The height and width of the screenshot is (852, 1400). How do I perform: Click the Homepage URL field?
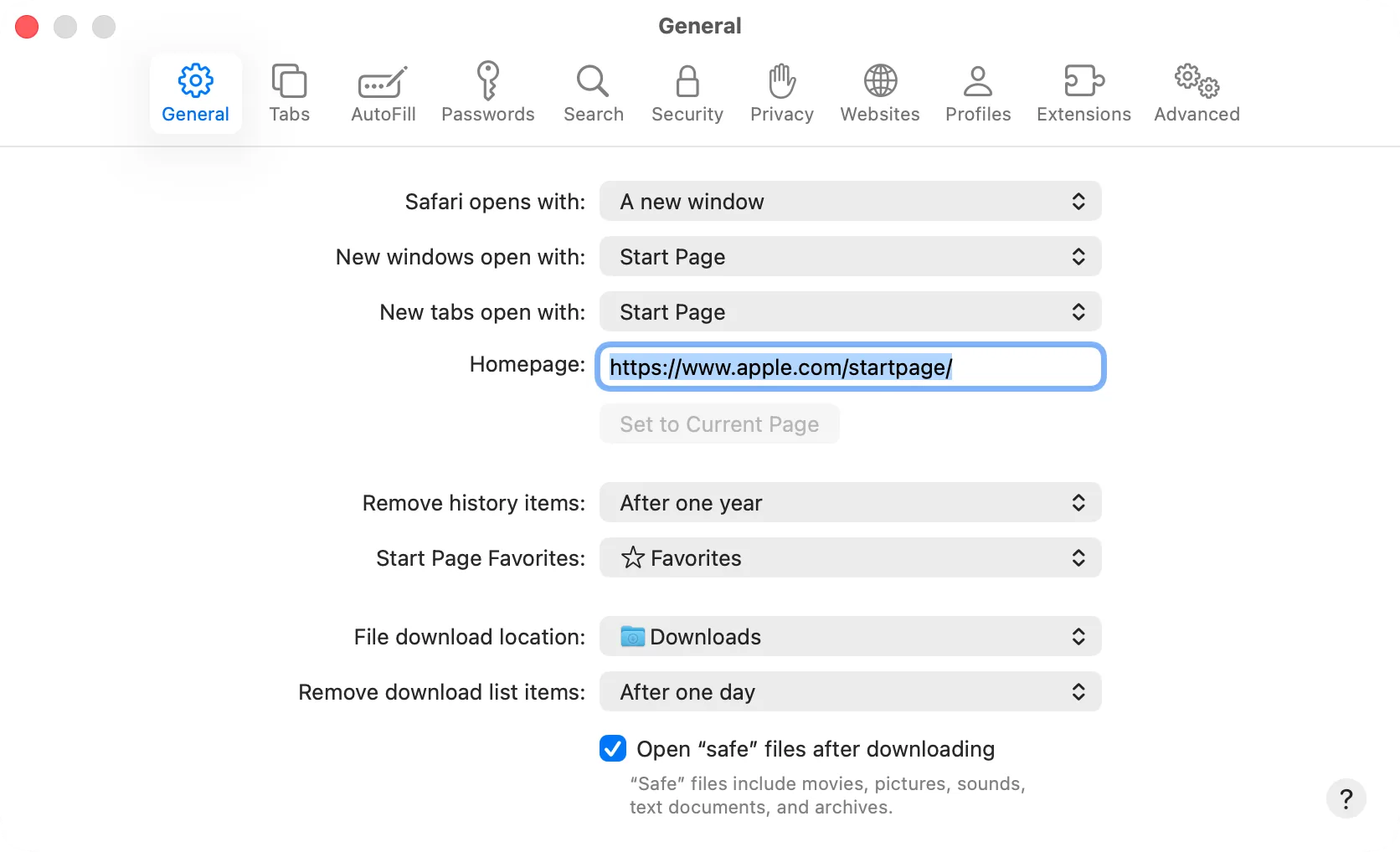pos(850,367)
